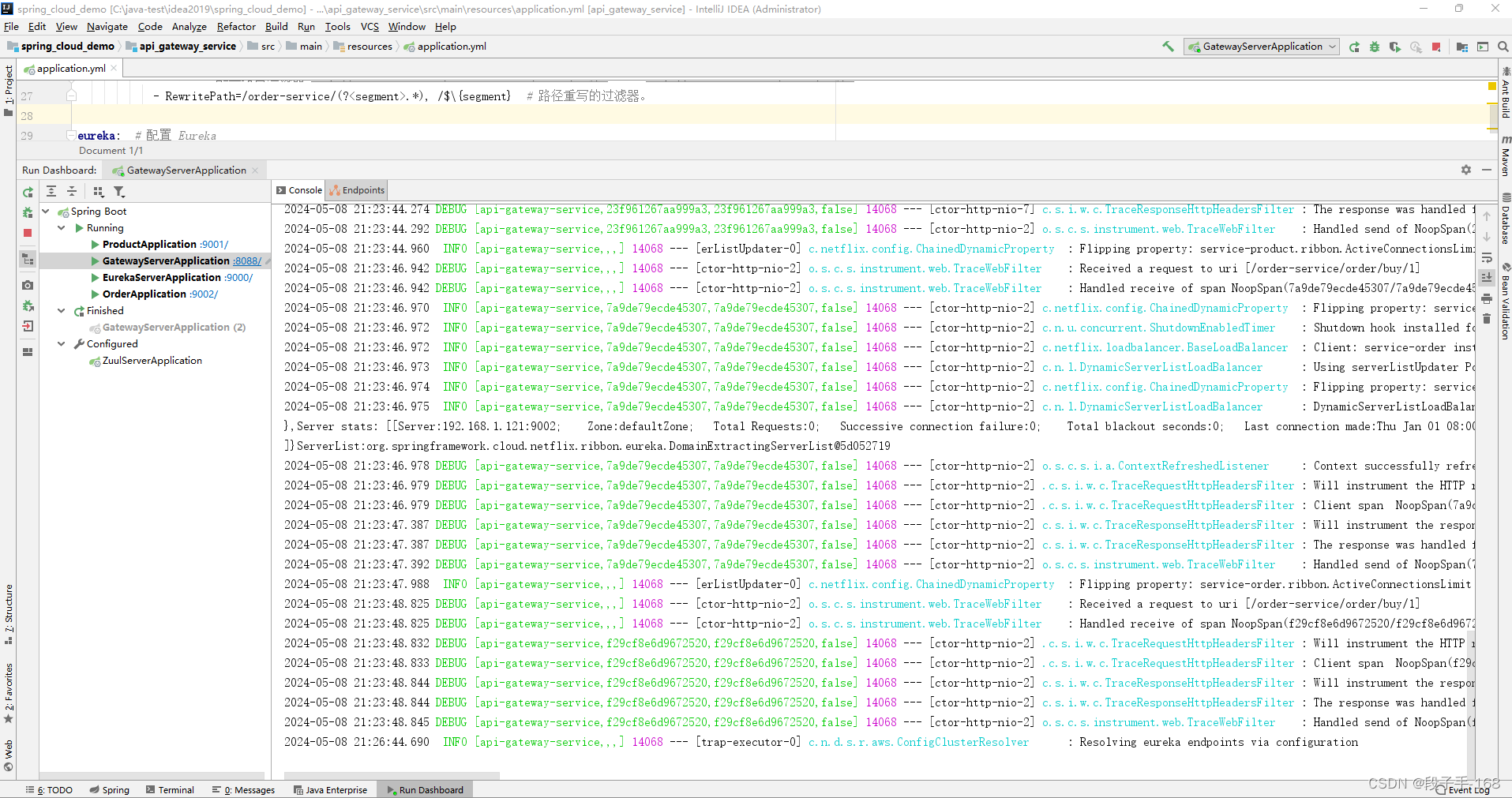Open the GatewayServerApplication run configuration dropdown
This screenshot has width=1512, height=798.
coord(1262,47)
